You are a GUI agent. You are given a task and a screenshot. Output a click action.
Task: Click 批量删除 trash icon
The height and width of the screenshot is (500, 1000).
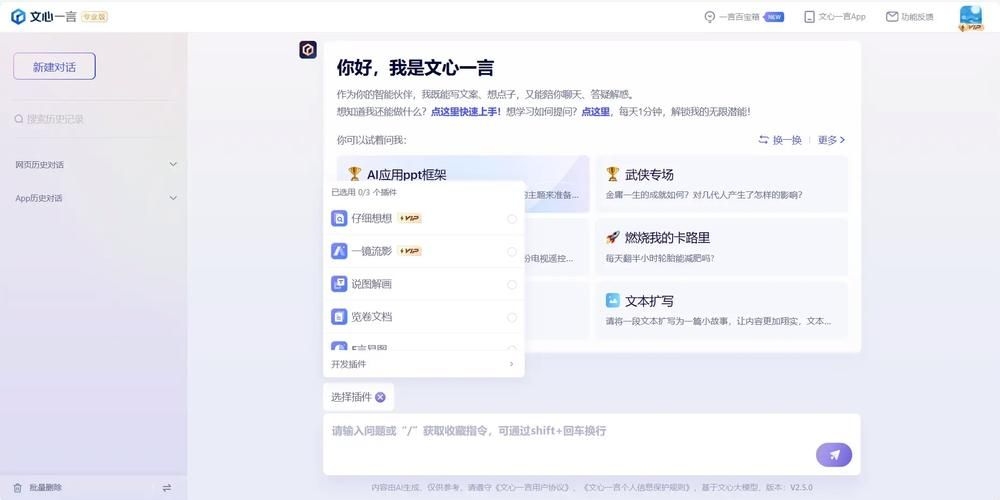[18, 488]
